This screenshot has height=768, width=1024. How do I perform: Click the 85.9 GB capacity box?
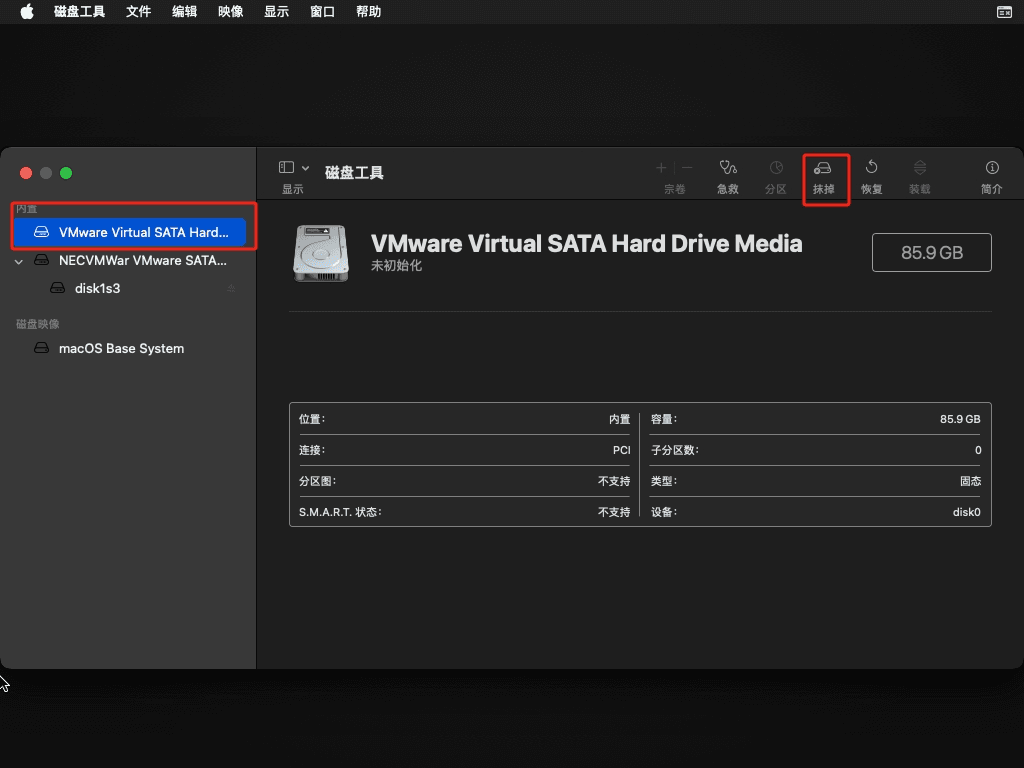[x=931, y=253]
